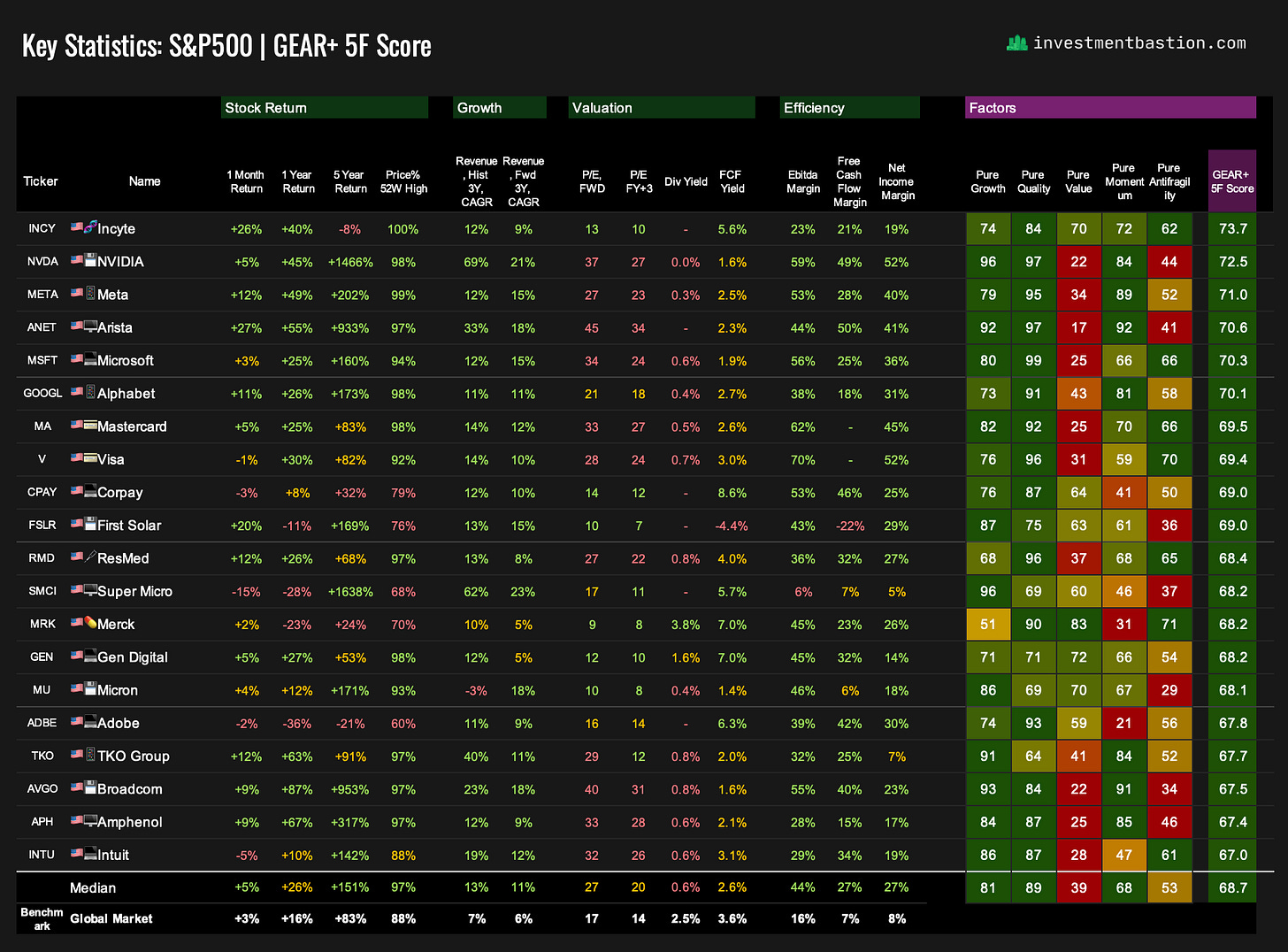Click the syringe icon beside ResMed
Viewport: 1288px width, 952px height.
tap(90, 557)
